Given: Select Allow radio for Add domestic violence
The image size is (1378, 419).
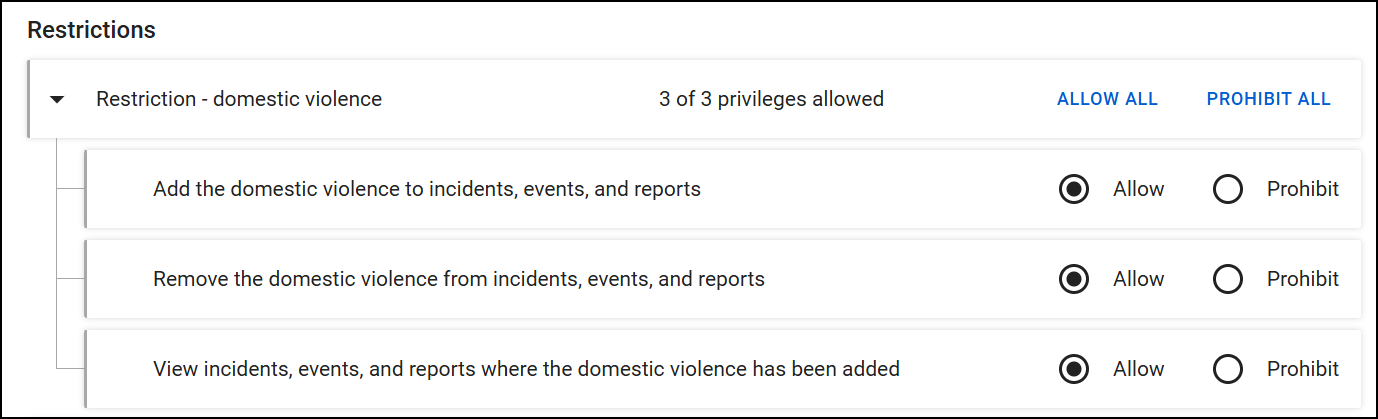Looking at the screenshot, I should (1074, 189).
